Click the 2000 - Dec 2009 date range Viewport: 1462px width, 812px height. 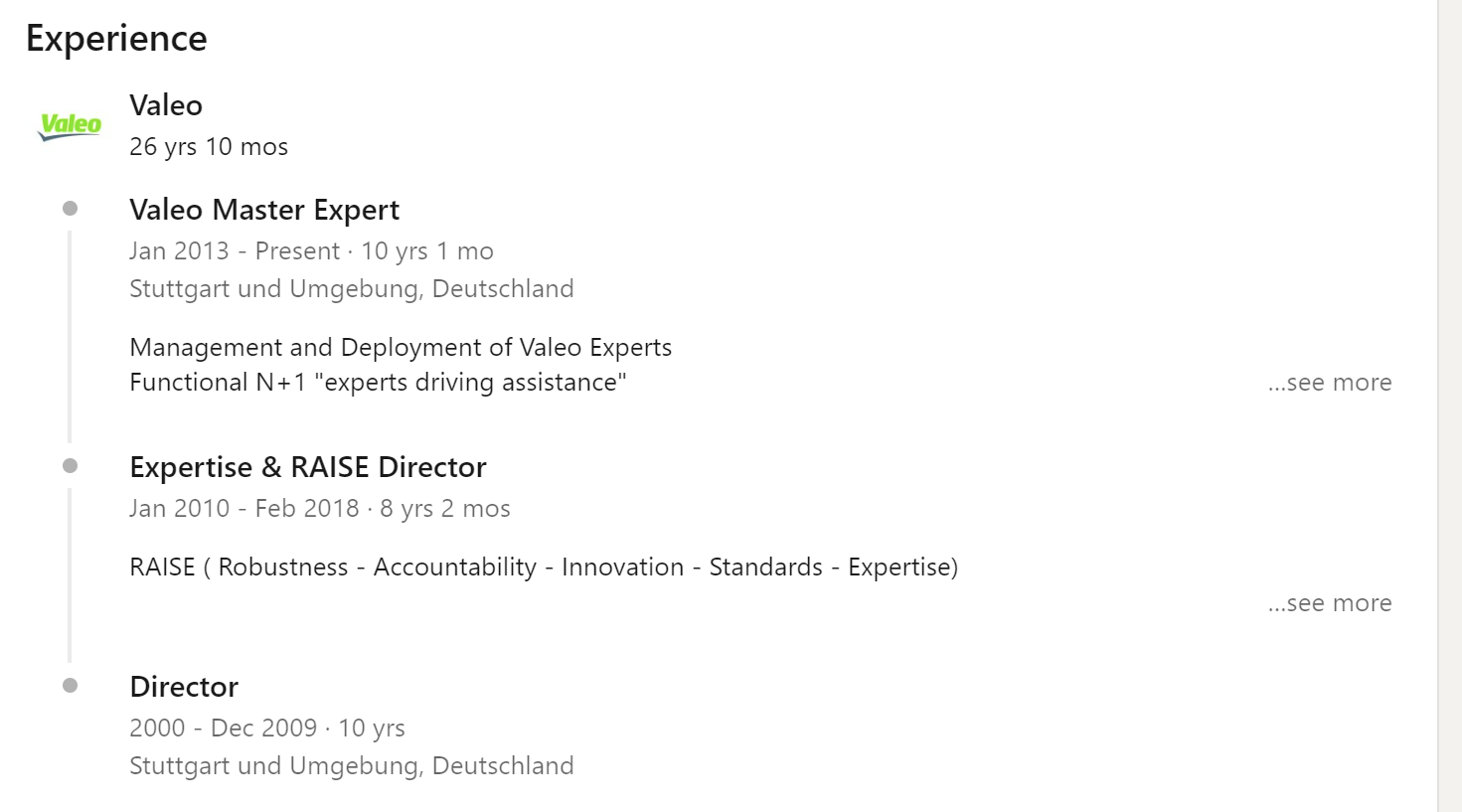pyautogui.click(x=224, y=729)
